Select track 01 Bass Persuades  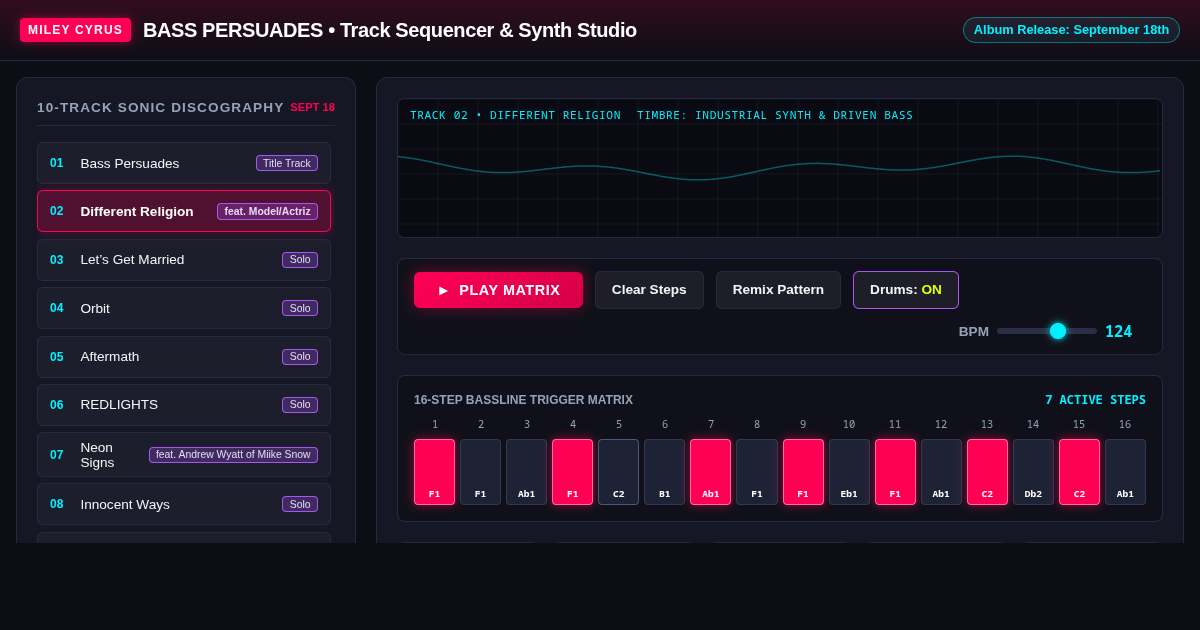coord(184,163)
